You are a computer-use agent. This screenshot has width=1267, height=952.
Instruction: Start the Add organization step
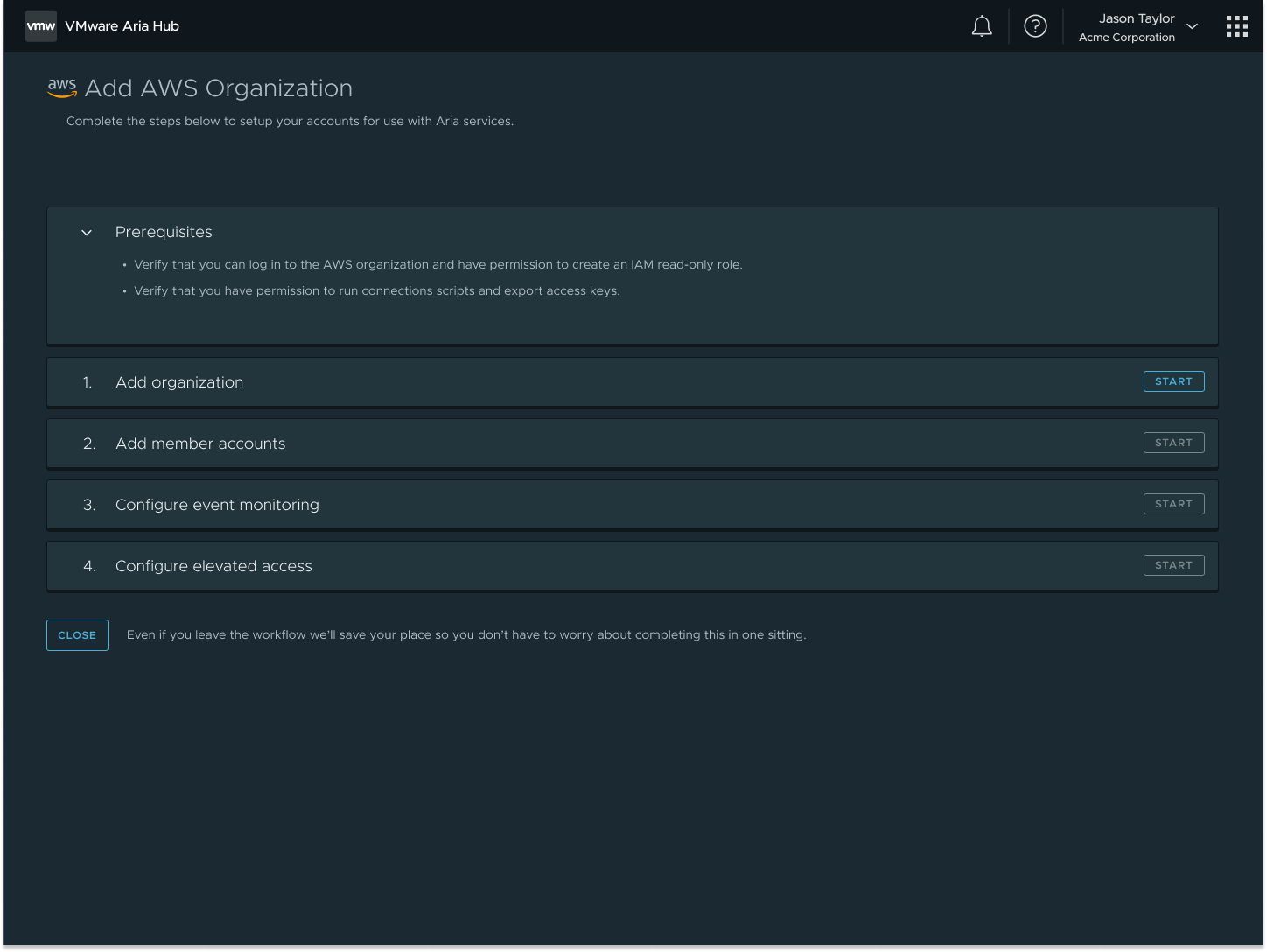click(x=1173, y=381)
